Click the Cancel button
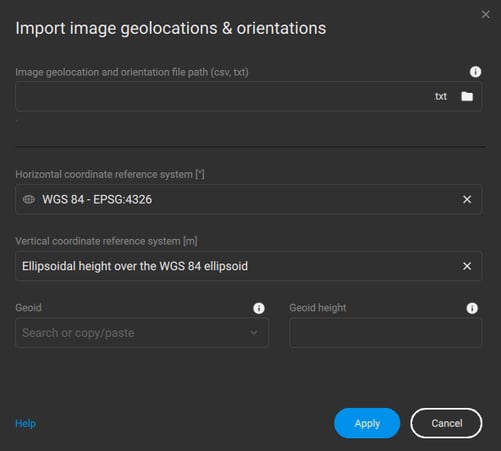The height and width of the screenshot is (451, 501). click(446, 423)
